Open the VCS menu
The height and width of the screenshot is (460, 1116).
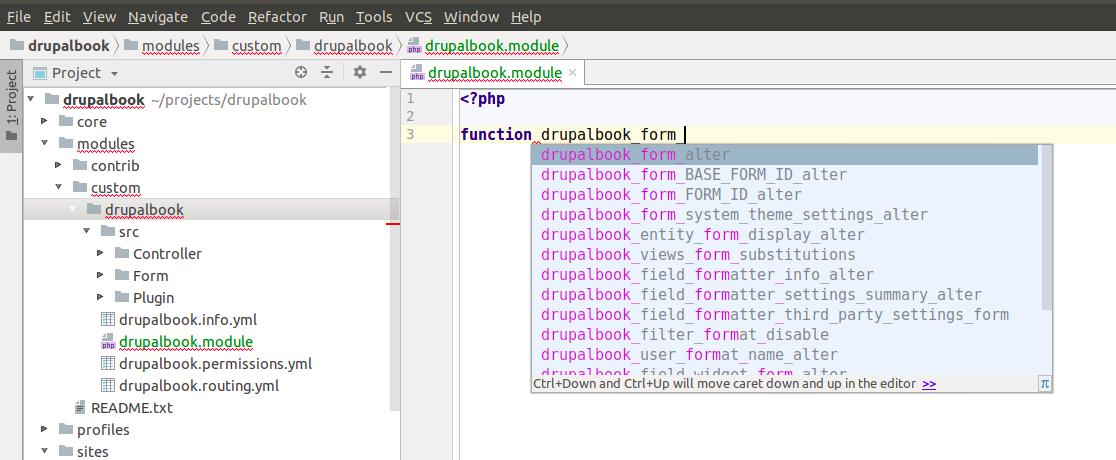[418, 16]
